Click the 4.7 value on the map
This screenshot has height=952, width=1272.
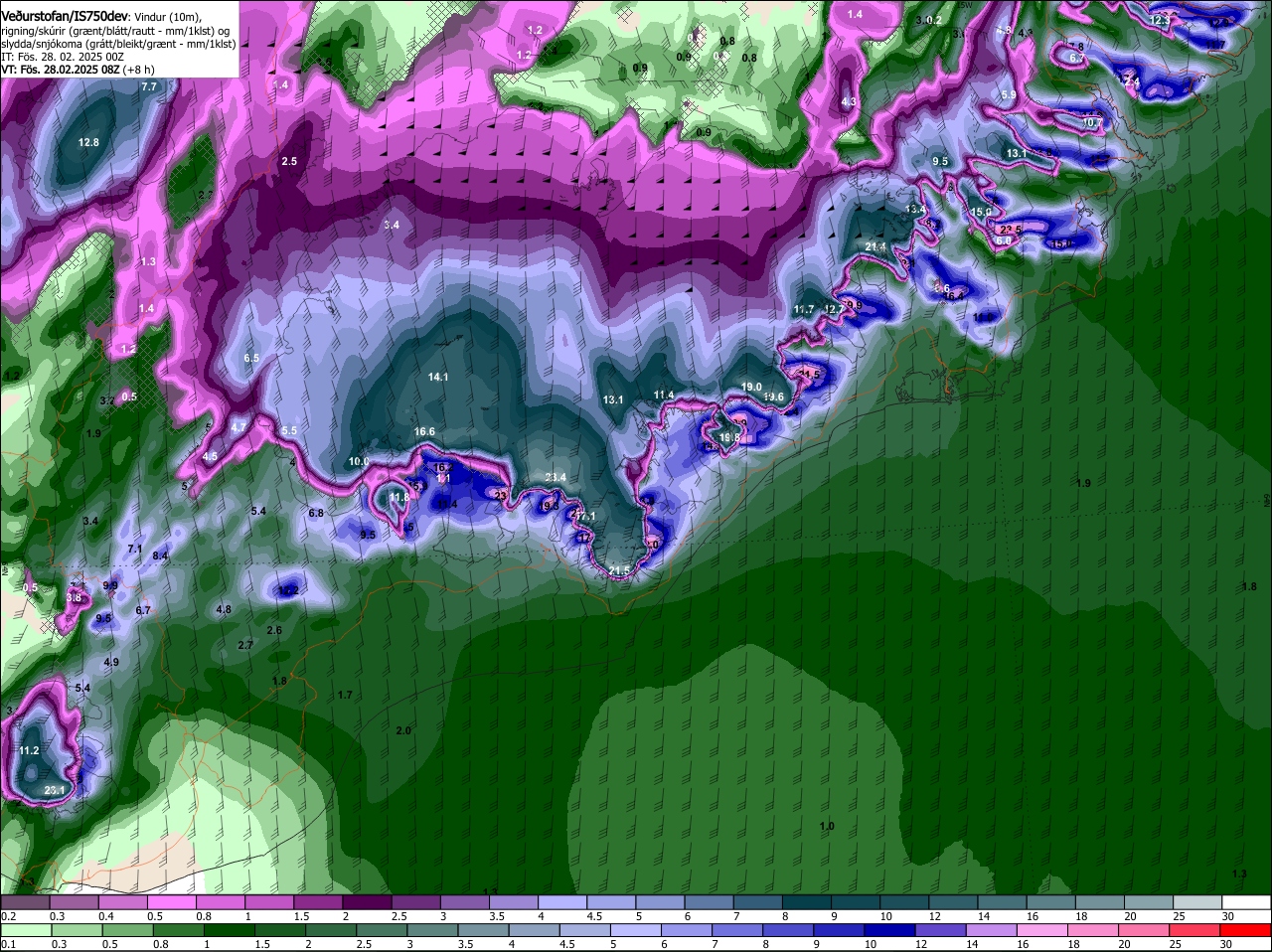click(x=238, y=427)
